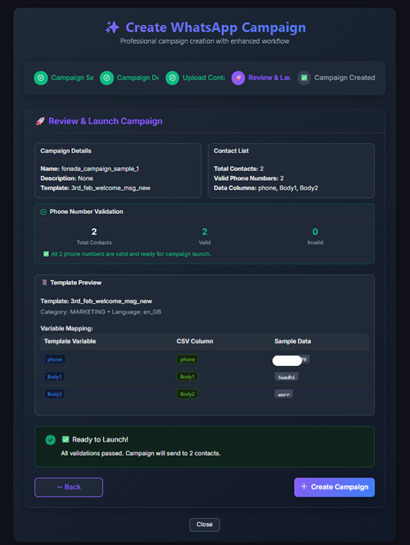Click the green phone CSV column tag
This screenshot has width=410, height=545.
[187, 359]
